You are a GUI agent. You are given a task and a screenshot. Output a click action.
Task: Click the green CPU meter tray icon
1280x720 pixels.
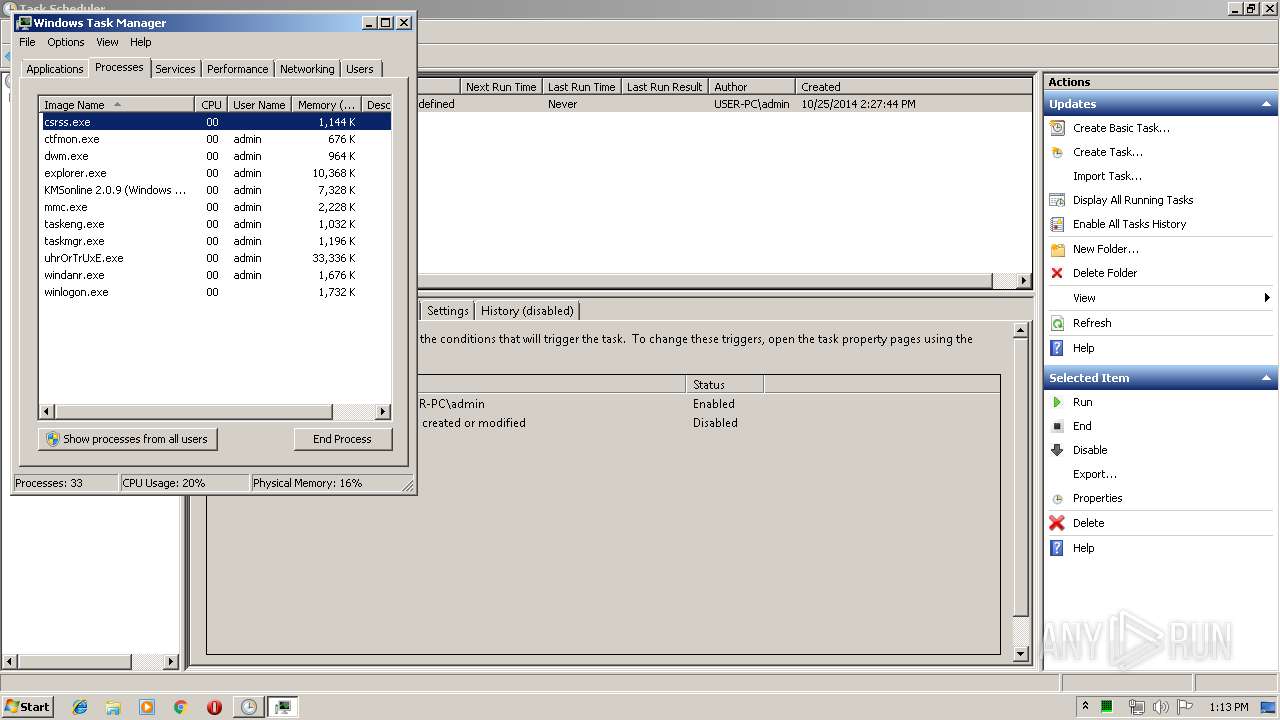pyautogui.click(x=1107, y=707)
